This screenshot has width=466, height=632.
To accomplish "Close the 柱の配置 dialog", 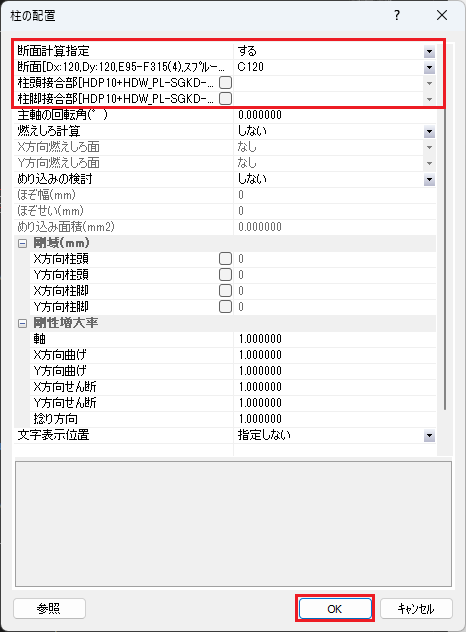I will pos(442,15).
